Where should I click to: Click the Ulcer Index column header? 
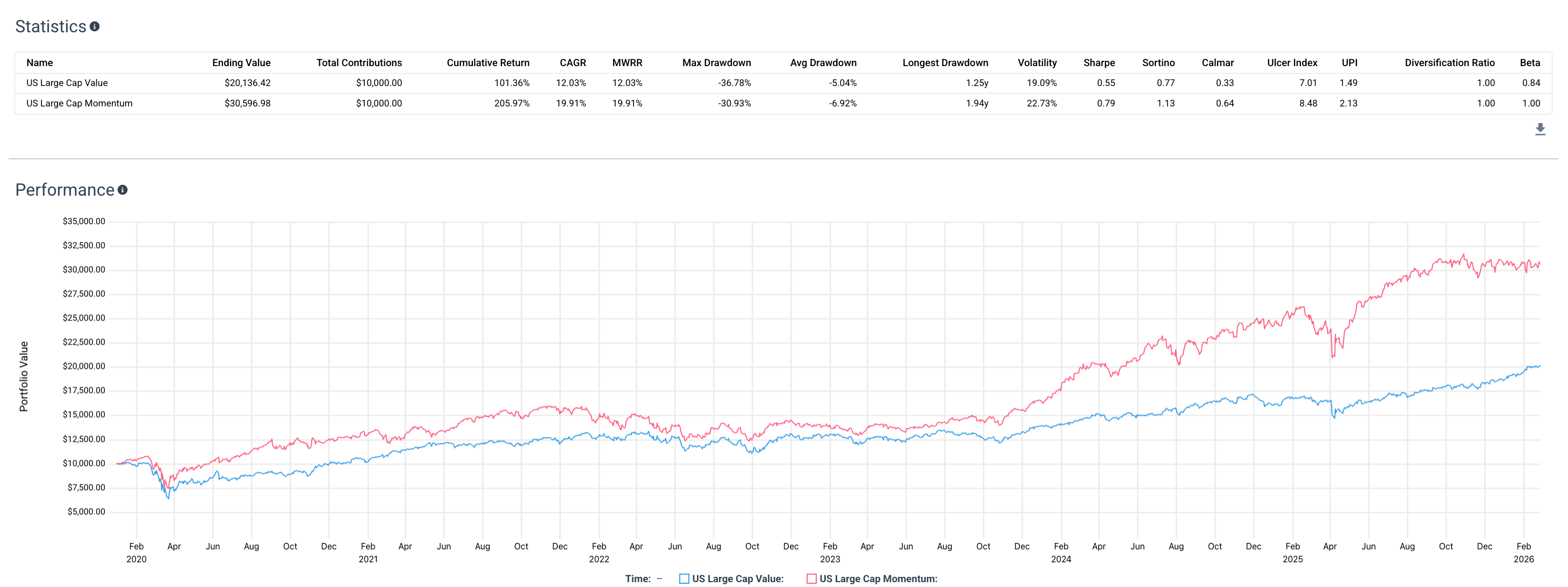click(1292, 63)
